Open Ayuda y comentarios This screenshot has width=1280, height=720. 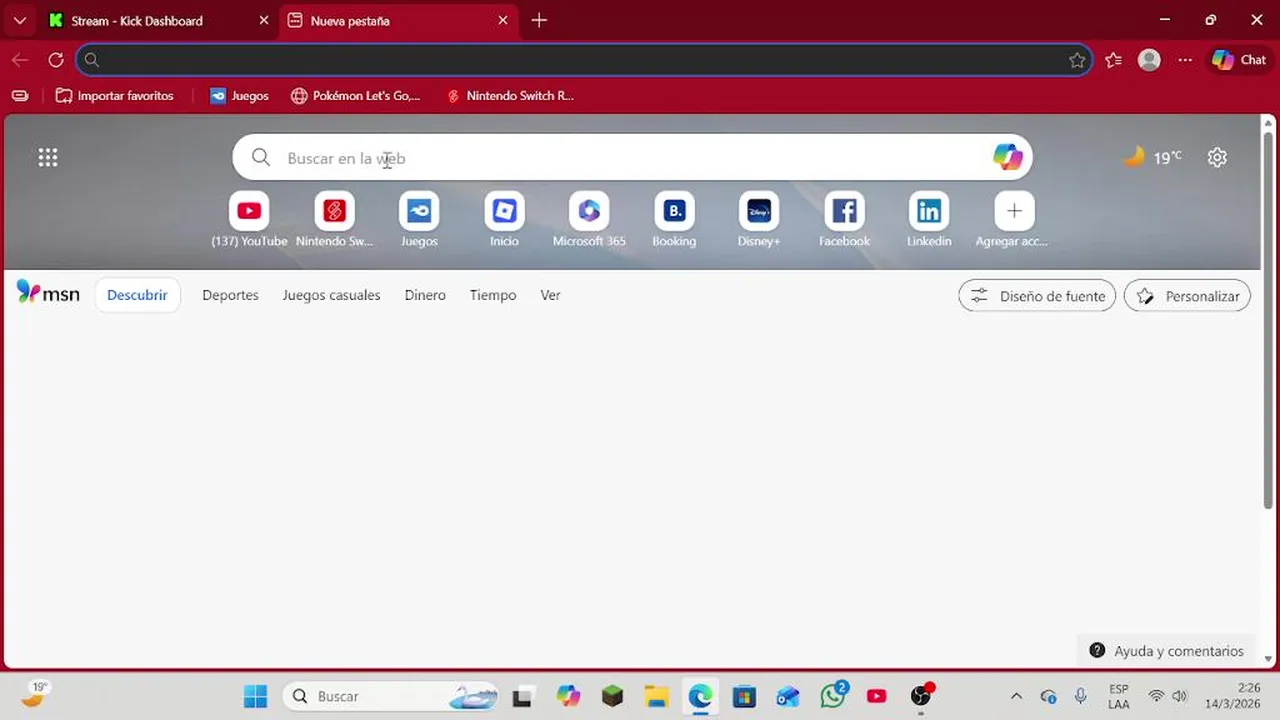pos(1166,651)
